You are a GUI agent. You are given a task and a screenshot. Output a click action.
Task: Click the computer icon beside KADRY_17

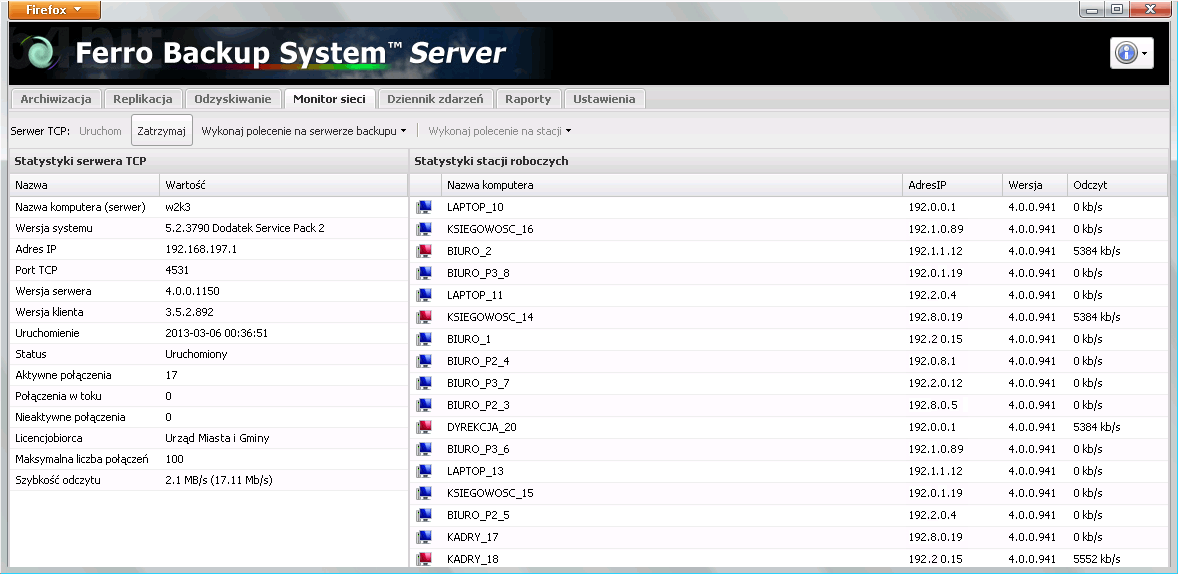(424, 537)
